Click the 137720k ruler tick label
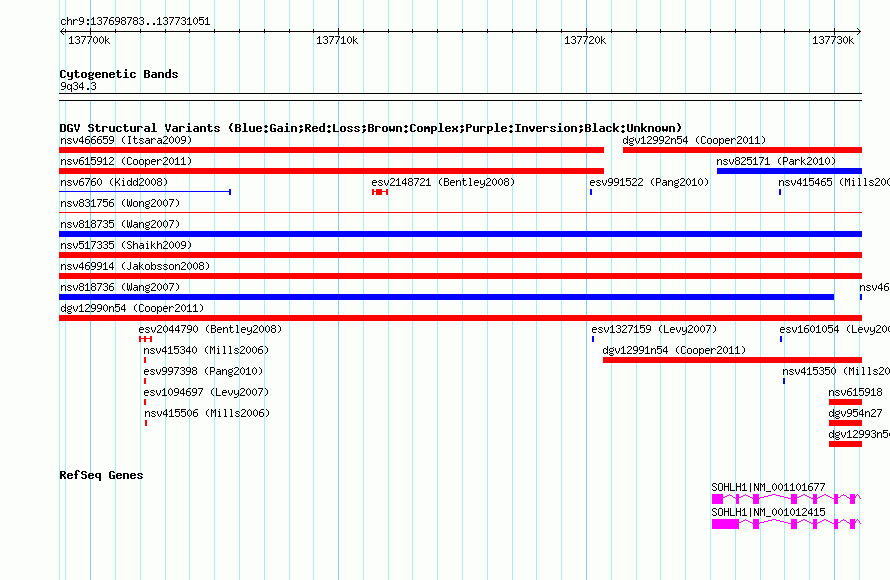This screenshot has width=890, height=580. tap(585, 40)
